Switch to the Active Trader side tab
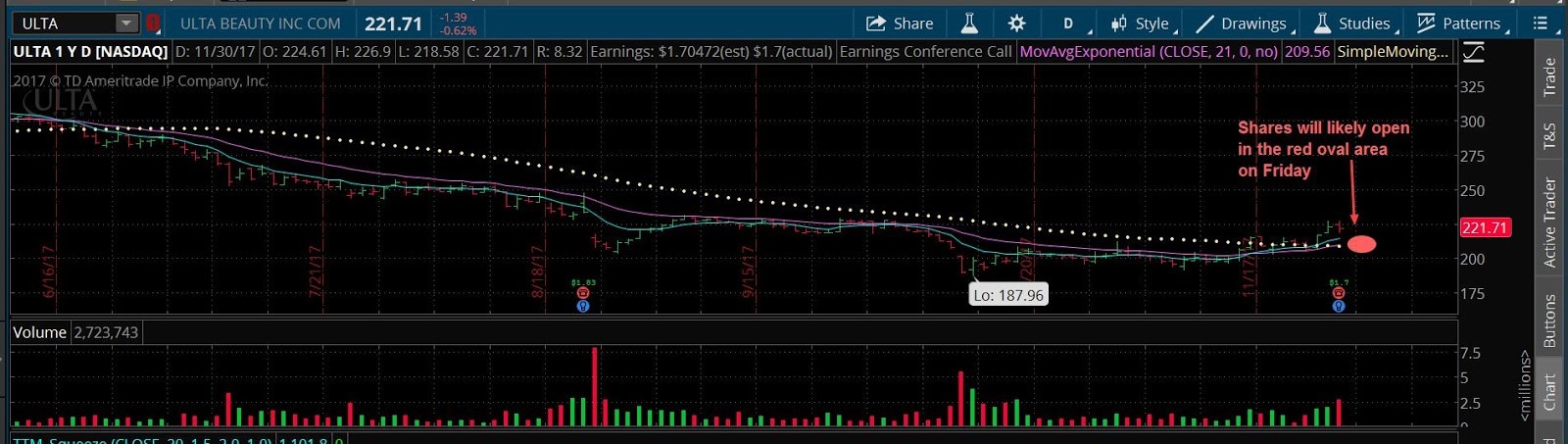The image size is (1568, 444). [x=1549, y=222]
